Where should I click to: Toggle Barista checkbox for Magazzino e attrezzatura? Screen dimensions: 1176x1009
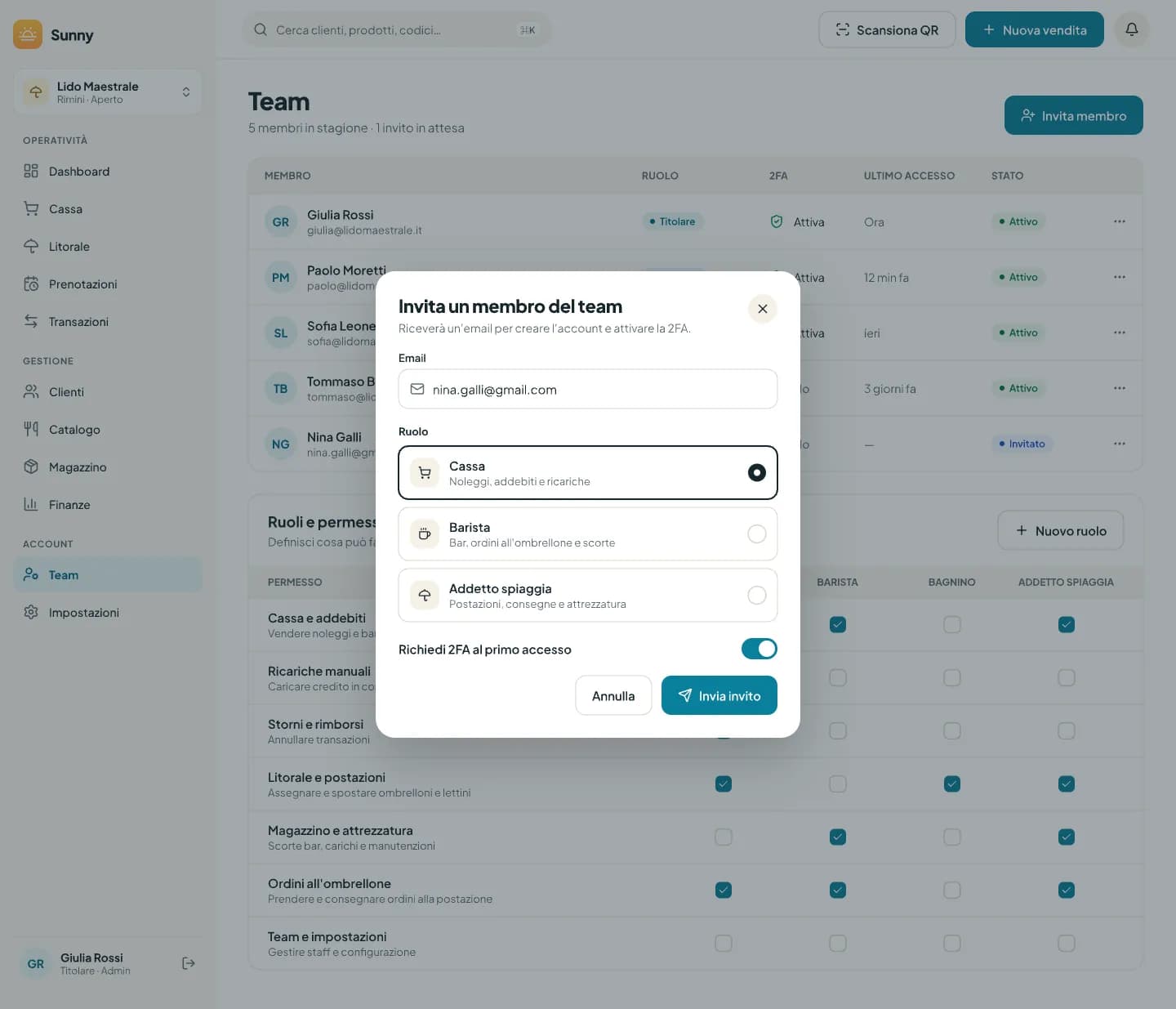(x=838, y=837)
